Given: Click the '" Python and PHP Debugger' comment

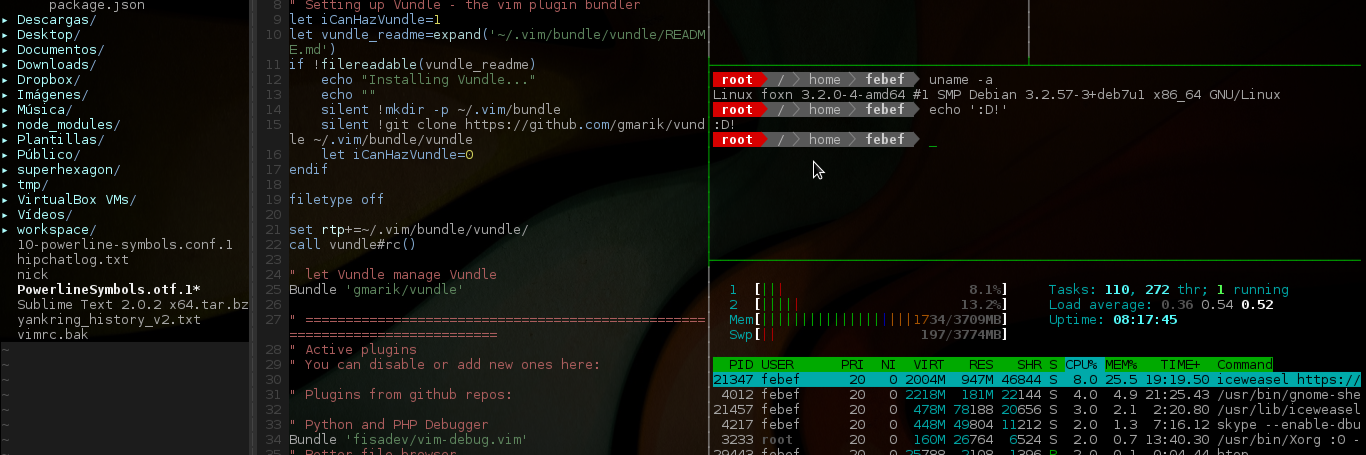Looking at the screenshot, I should (x=388, y=424).
